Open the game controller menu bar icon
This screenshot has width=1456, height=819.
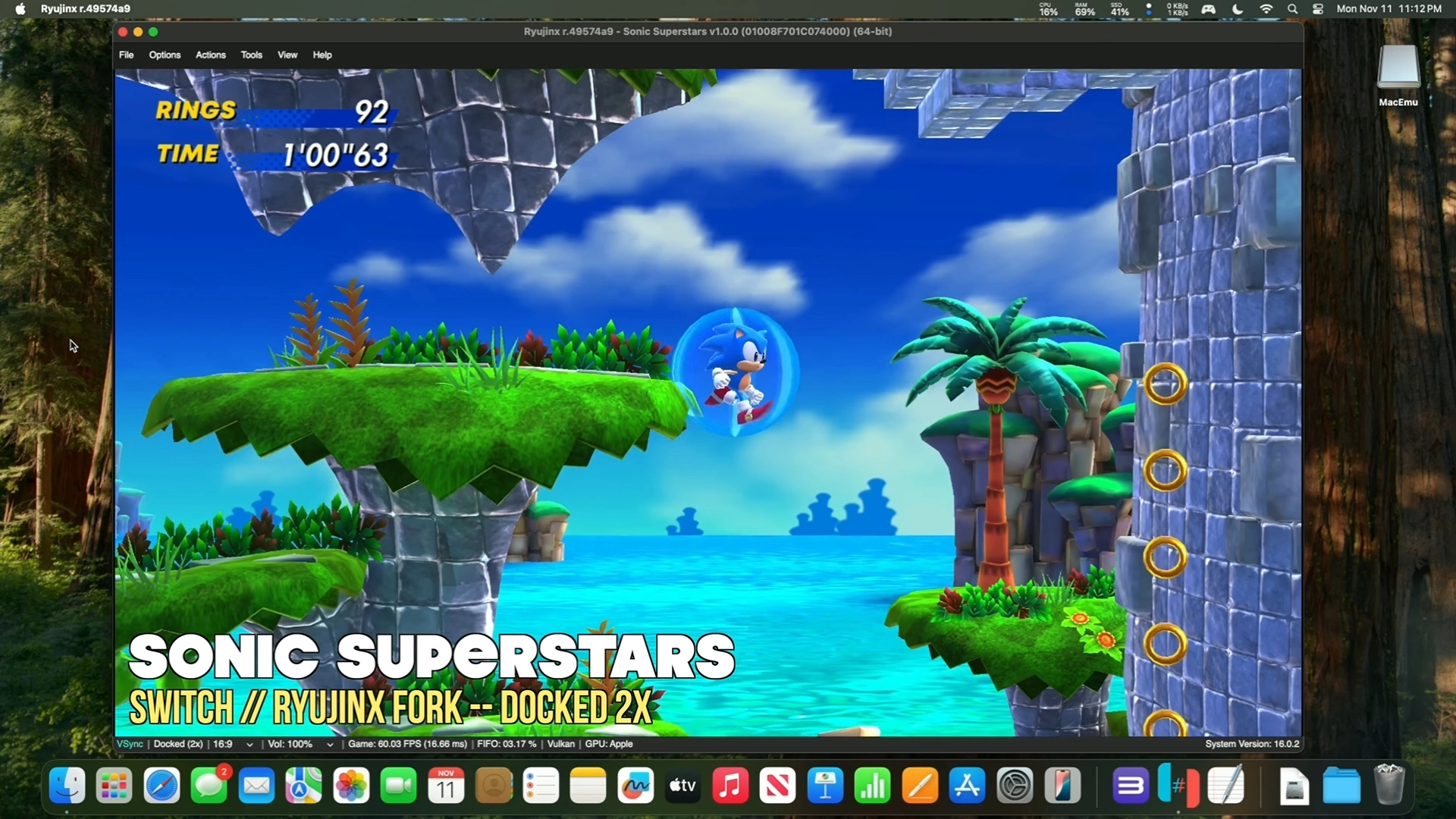click(x=1208, y=9)
